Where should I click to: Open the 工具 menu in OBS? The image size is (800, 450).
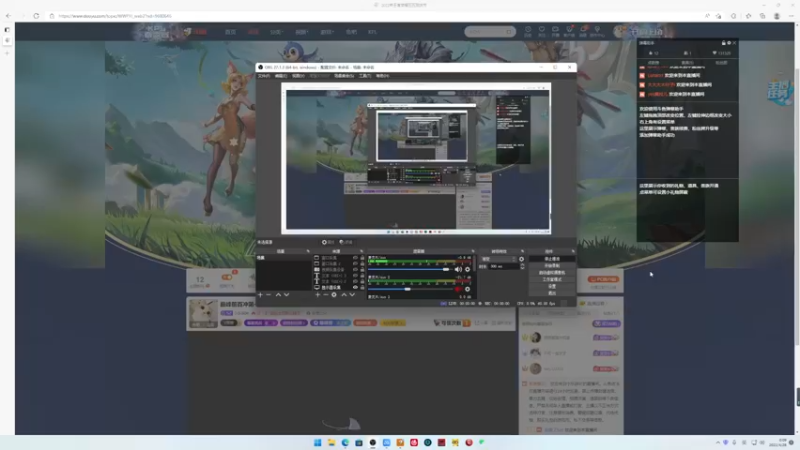tap(365, 76)
